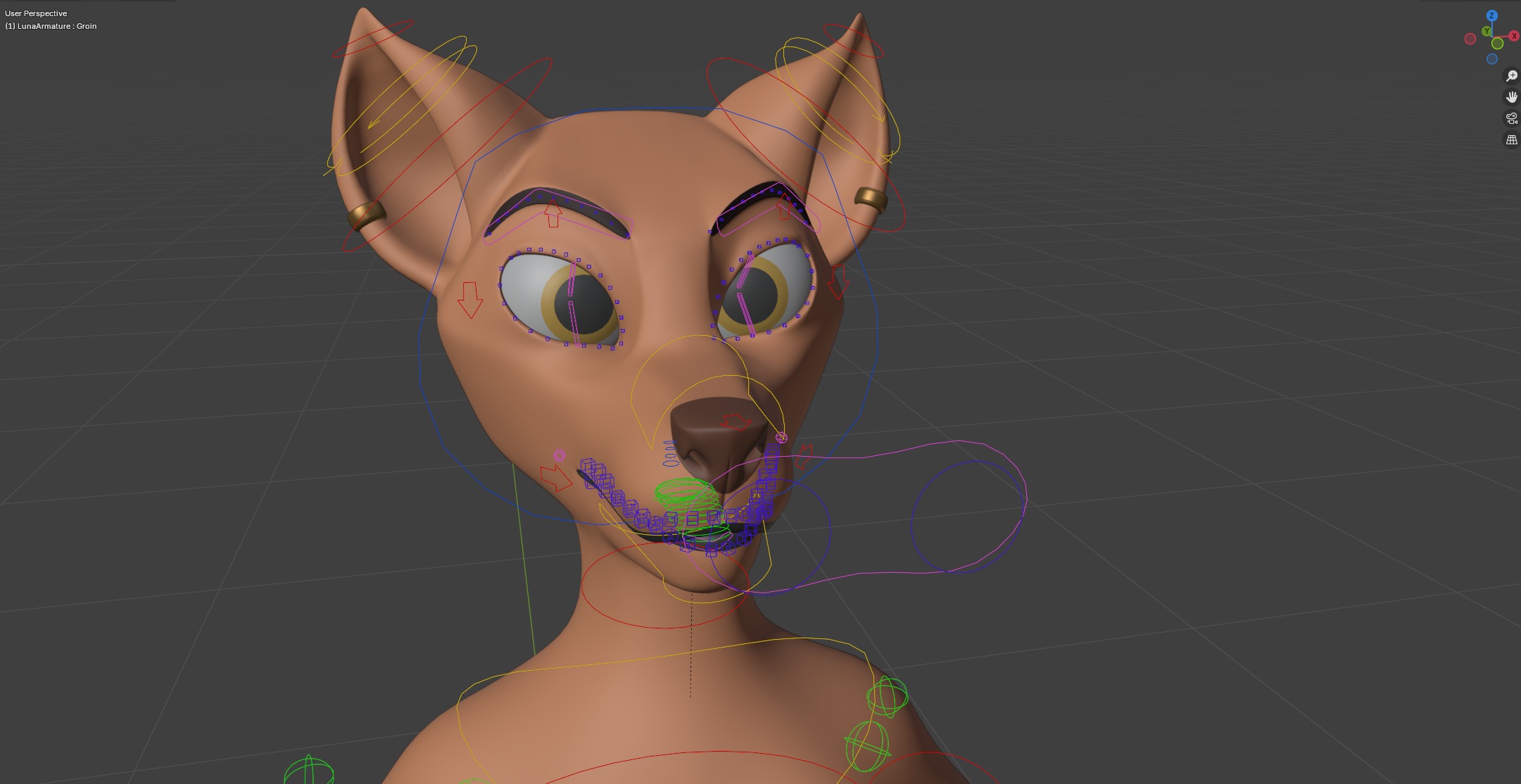This screenshot has width=1521, height=784.
Task: Click the unlabeled red negative X gizmo circle
Action: click(x=1470, y=39)
